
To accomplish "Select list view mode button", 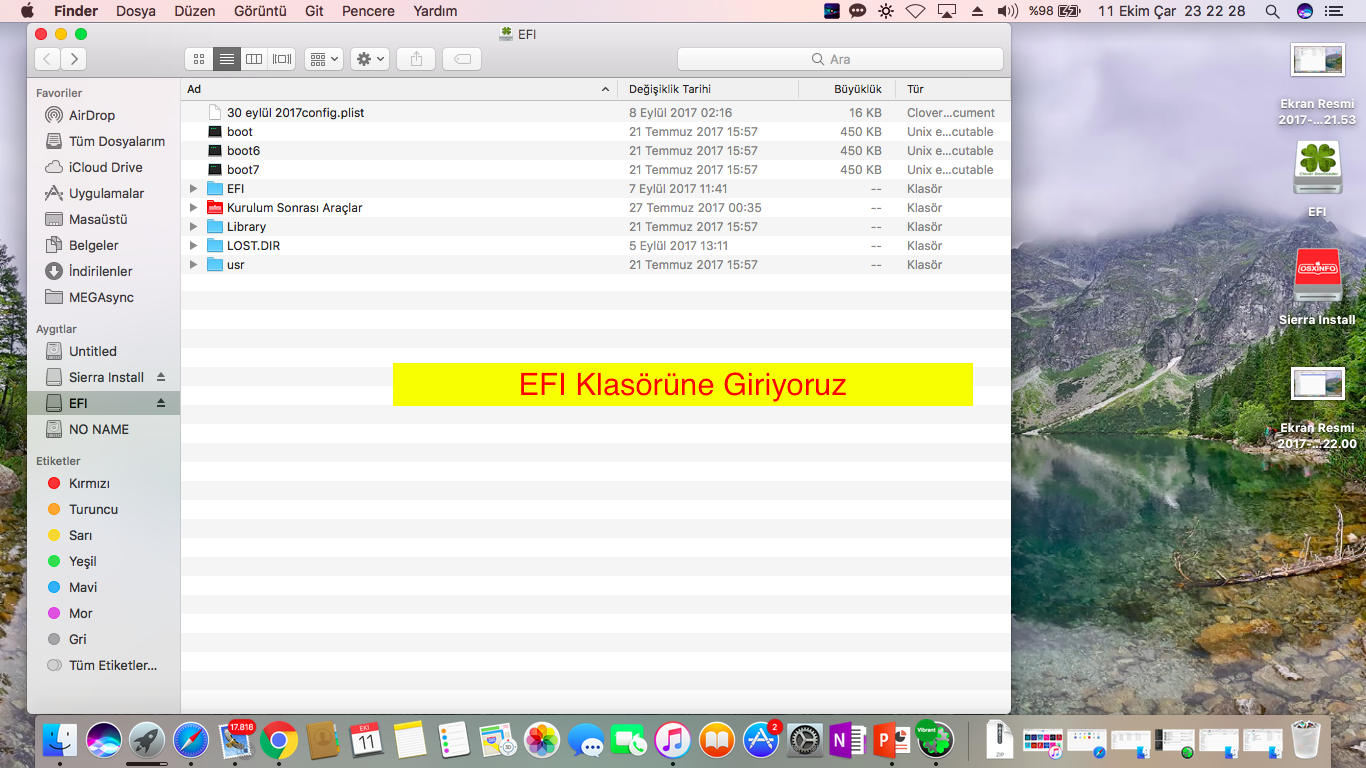I will pos(227,59).
